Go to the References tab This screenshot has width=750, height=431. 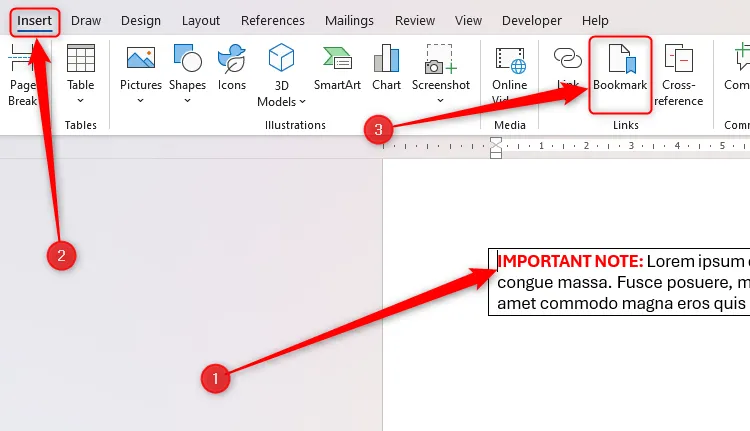(x=273, y=20)
